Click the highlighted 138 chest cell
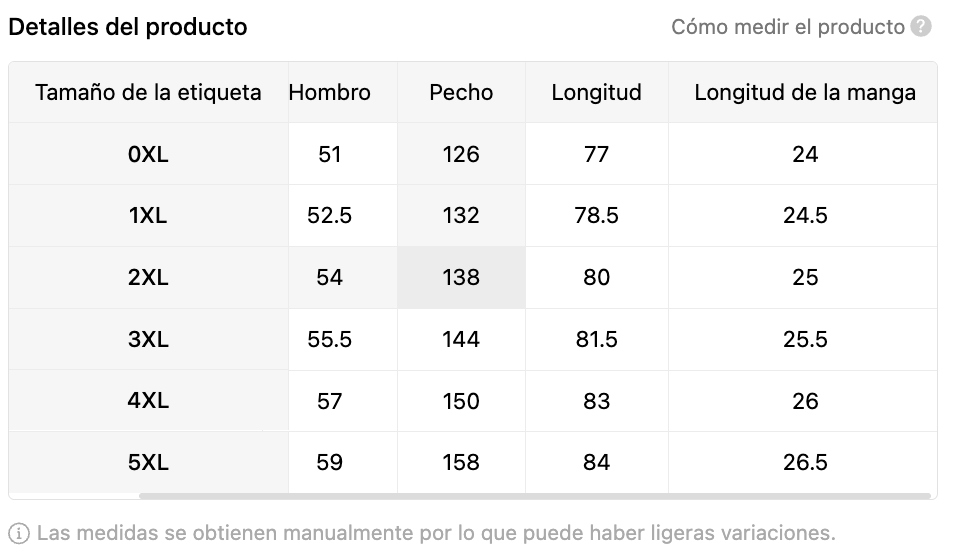The width and height of the screenshot is (962, 560). pyautogui.click(x=461, y=277)
